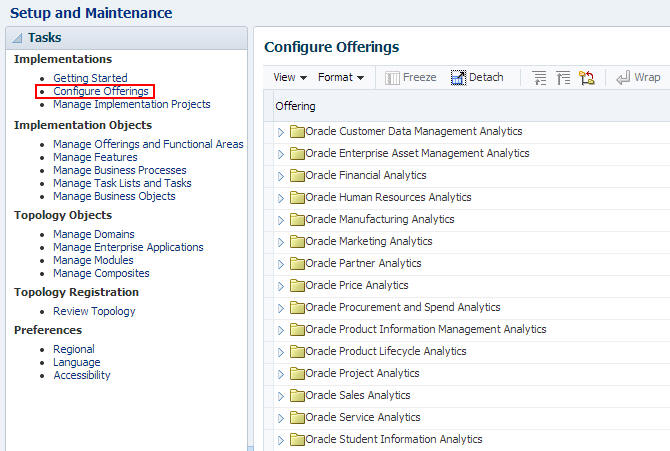
Task: Collapse the Tasks panel
Action: point(18,38)
